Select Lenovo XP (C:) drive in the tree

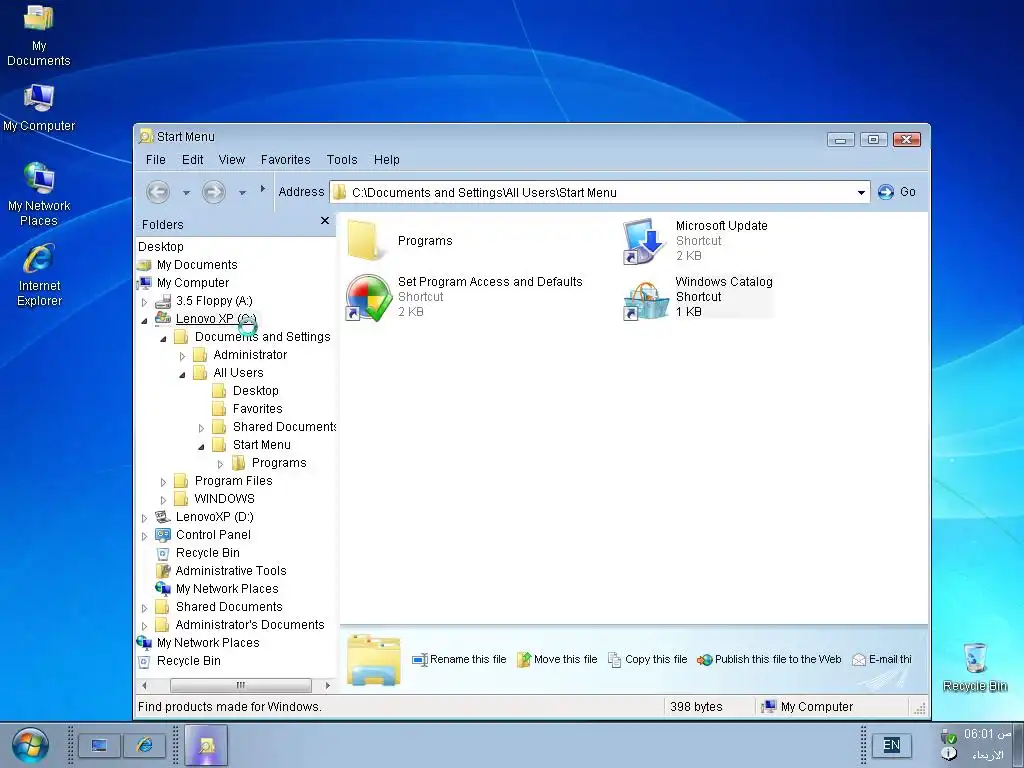click(x=216, y=319)
